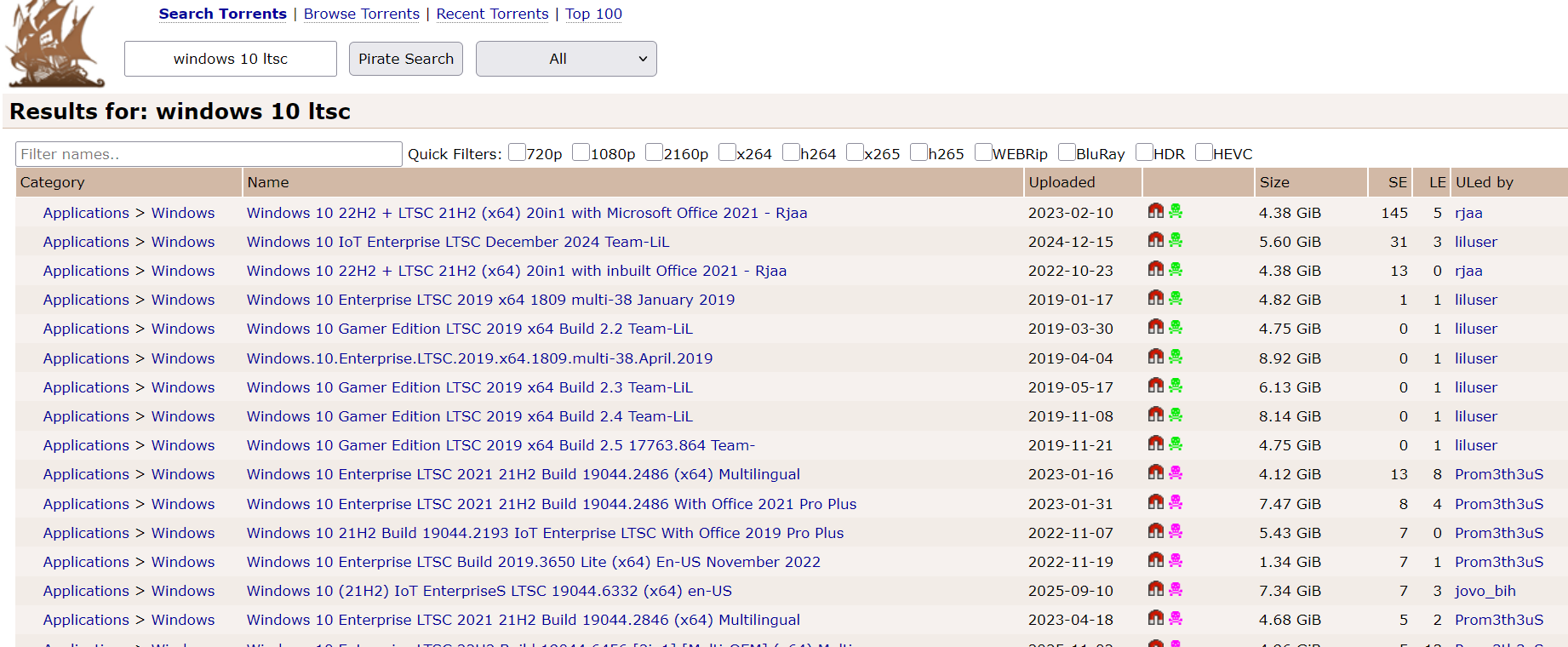
Task: Toggle the x264 quick filter checkbox
Action: [727, 152]
